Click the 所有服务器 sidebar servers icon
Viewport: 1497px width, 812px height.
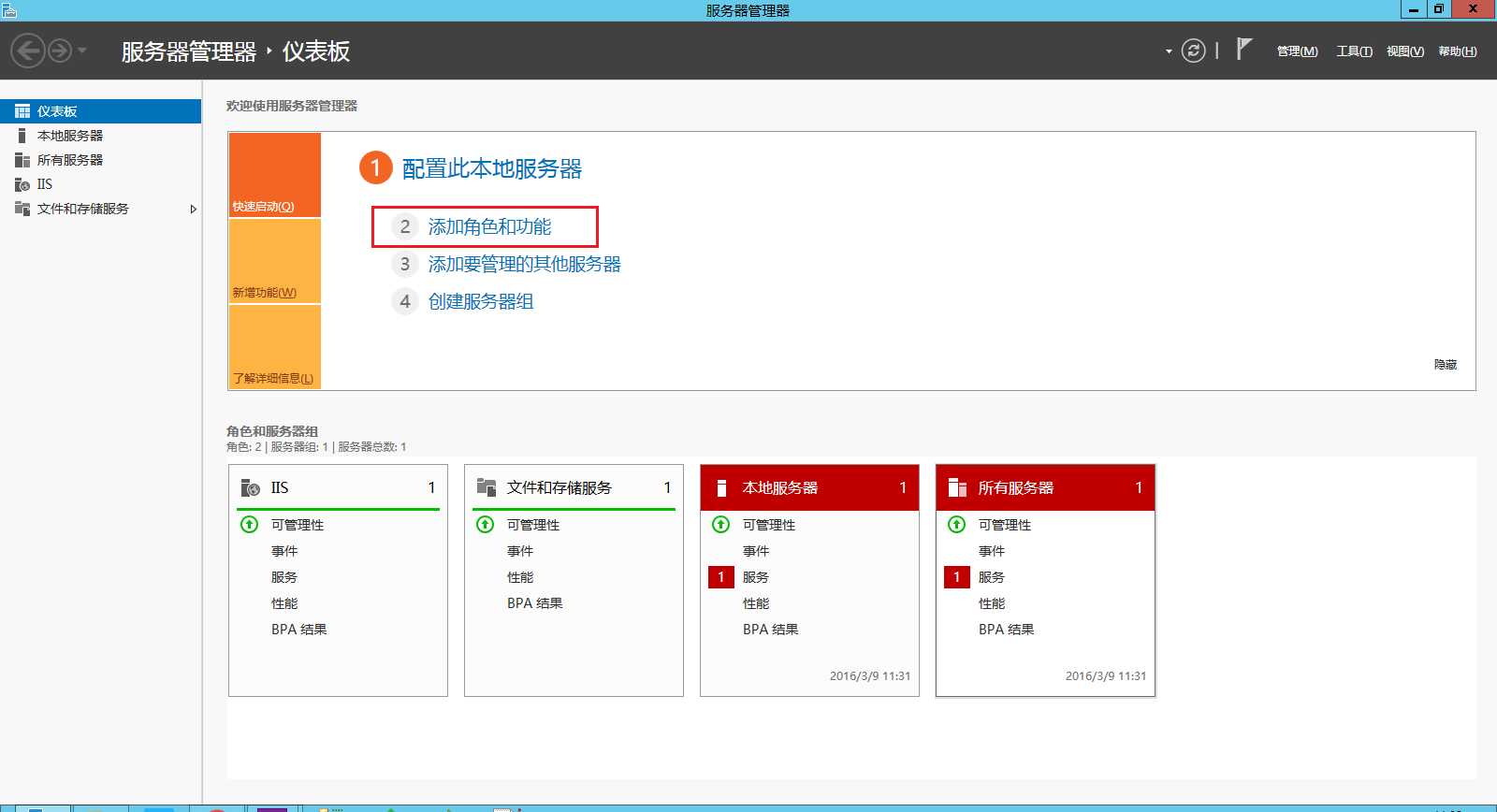[x=22, y=160]
